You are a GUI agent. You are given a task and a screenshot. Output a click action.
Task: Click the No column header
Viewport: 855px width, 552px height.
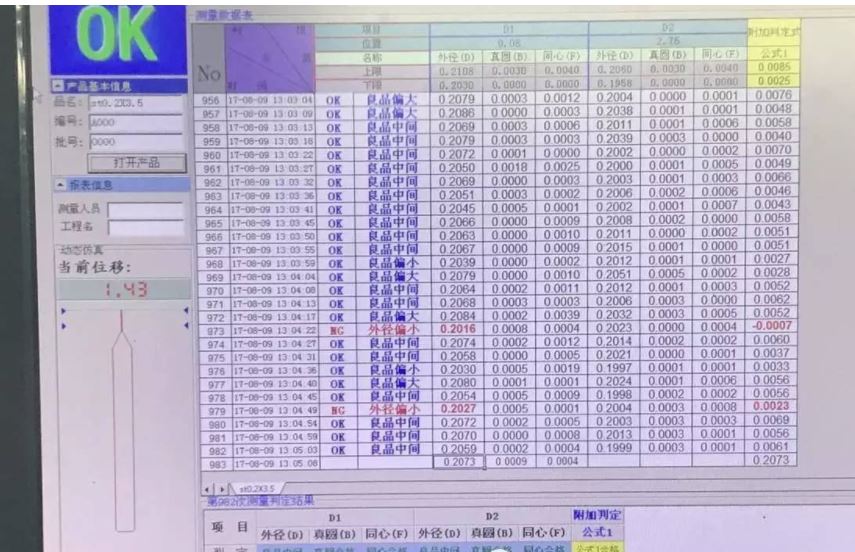click(209, 73)
